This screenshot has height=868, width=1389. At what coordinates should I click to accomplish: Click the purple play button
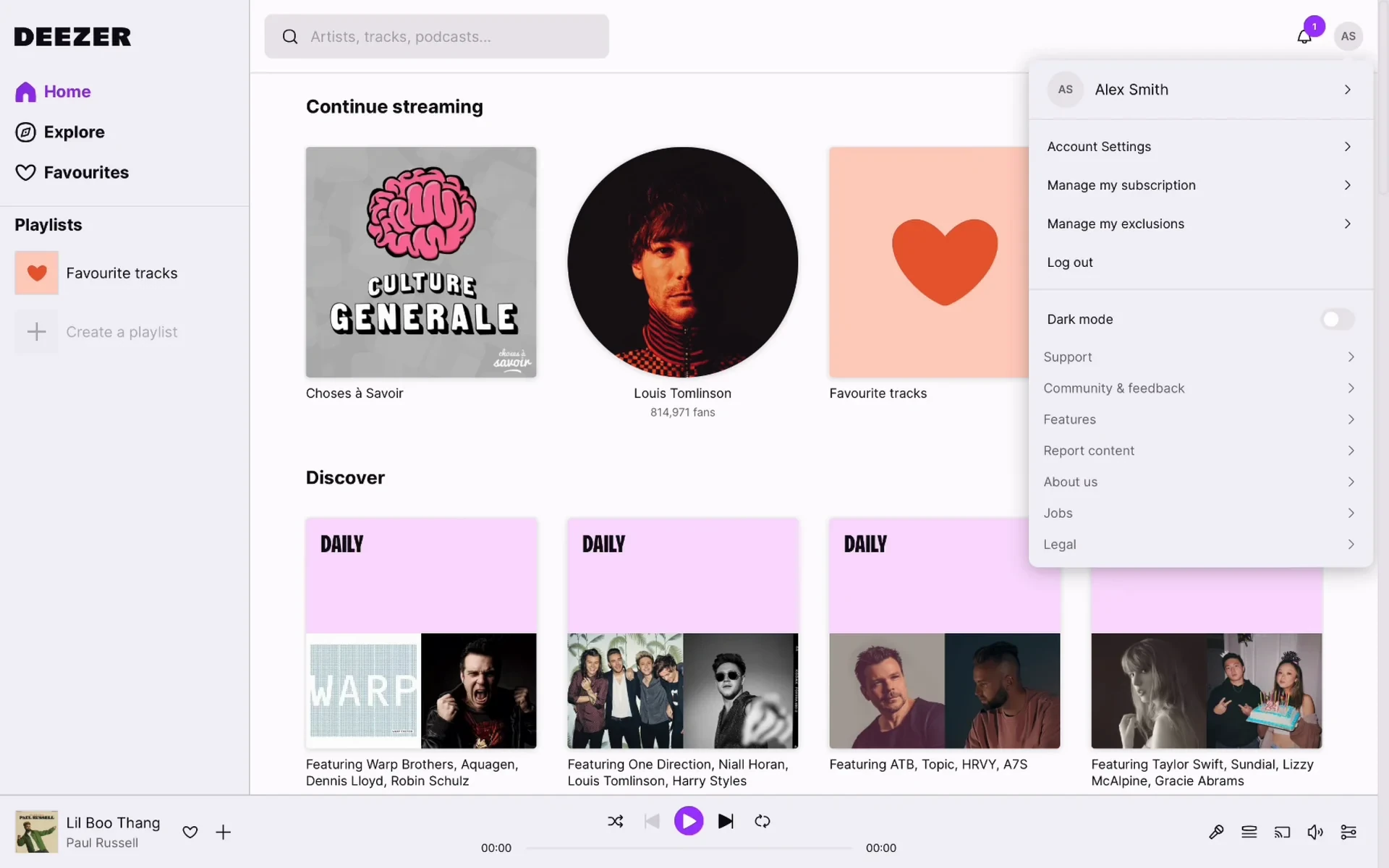689,821
